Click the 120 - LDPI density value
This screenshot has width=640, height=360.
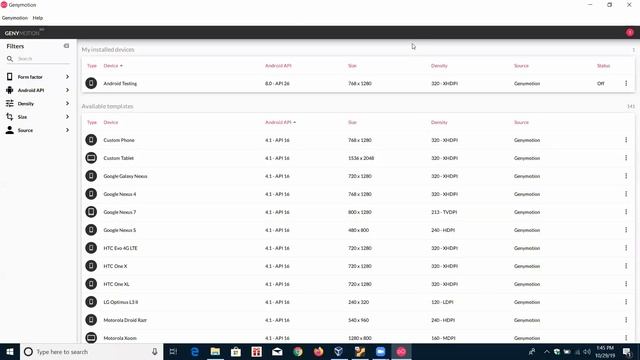click(442, 302)
